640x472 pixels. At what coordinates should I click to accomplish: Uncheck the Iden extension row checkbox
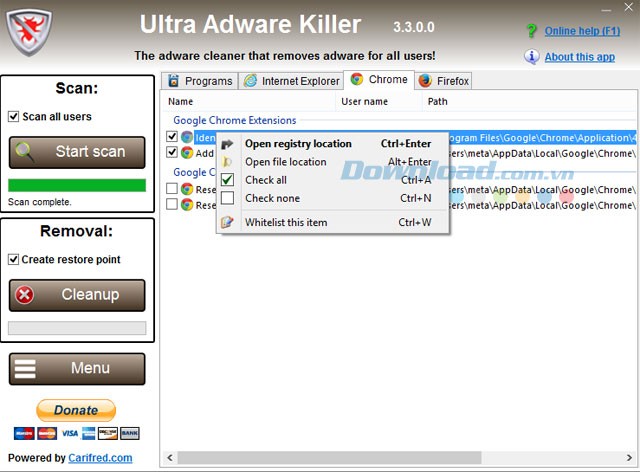172,136
